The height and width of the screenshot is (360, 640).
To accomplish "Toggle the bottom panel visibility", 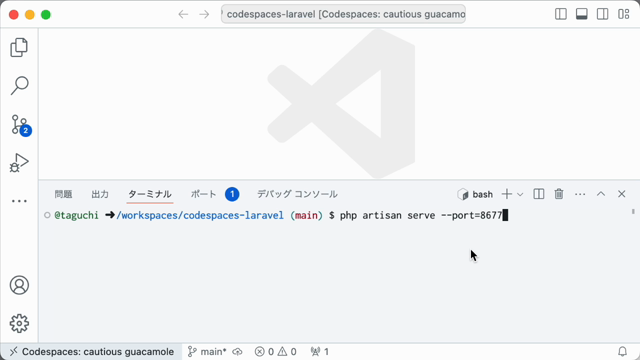I will pos(582,14).
